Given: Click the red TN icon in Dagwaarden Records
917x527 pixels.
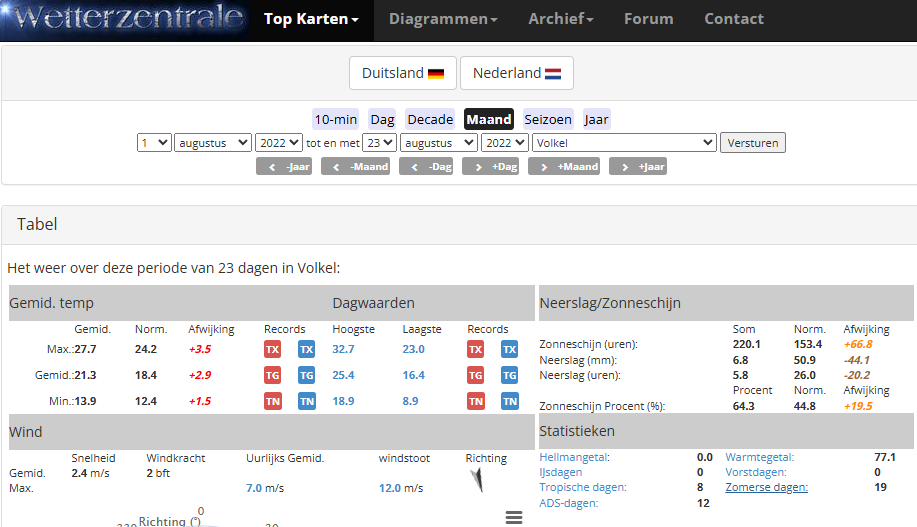Looking at the screenshot, I should pos(476,401).
